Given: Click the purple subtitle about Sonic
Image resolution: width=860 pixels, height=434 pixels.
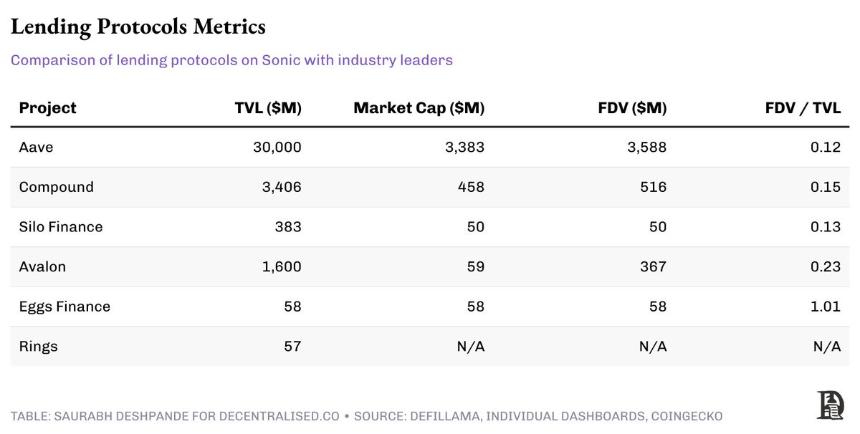Looking at the screenshot, I should pos(231,60).
